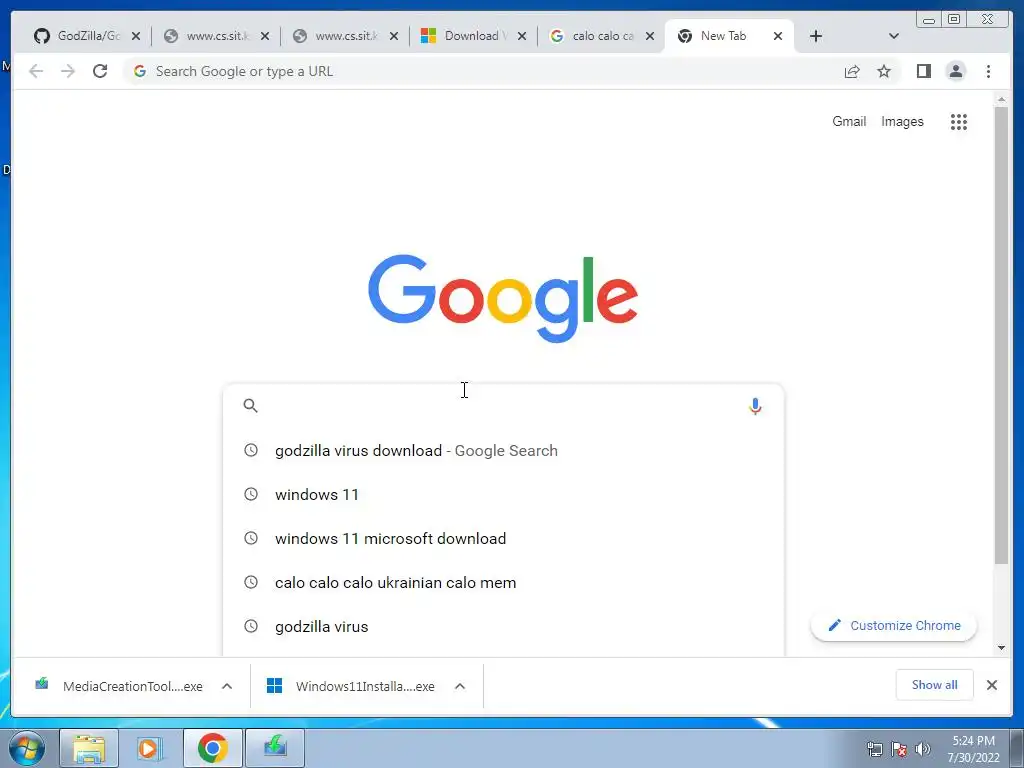Open the installer taskbar icon

point(275,748)
